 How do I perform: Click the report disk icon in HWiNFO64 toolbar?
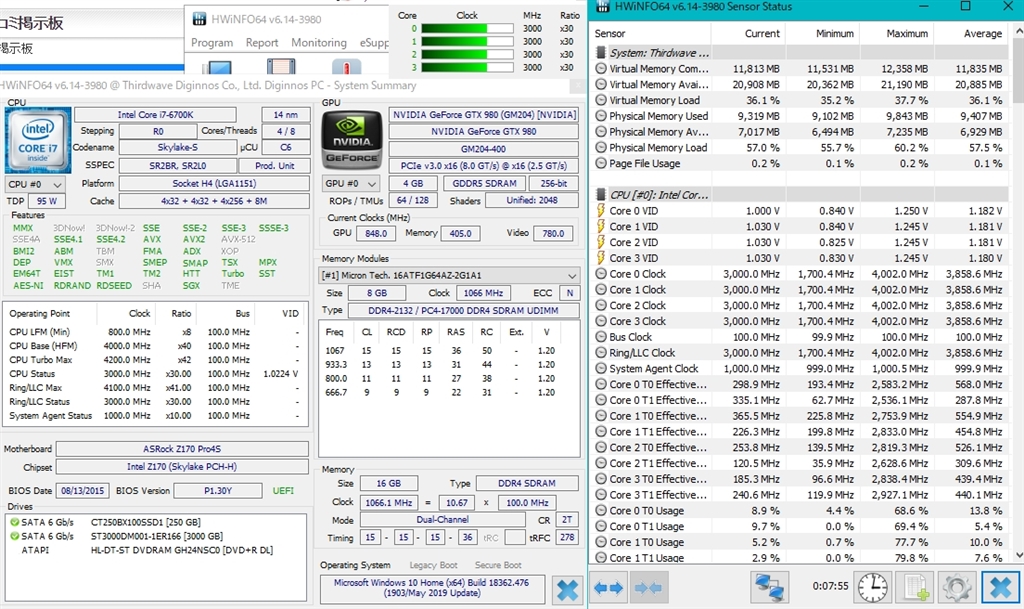(x=281, y=67)
